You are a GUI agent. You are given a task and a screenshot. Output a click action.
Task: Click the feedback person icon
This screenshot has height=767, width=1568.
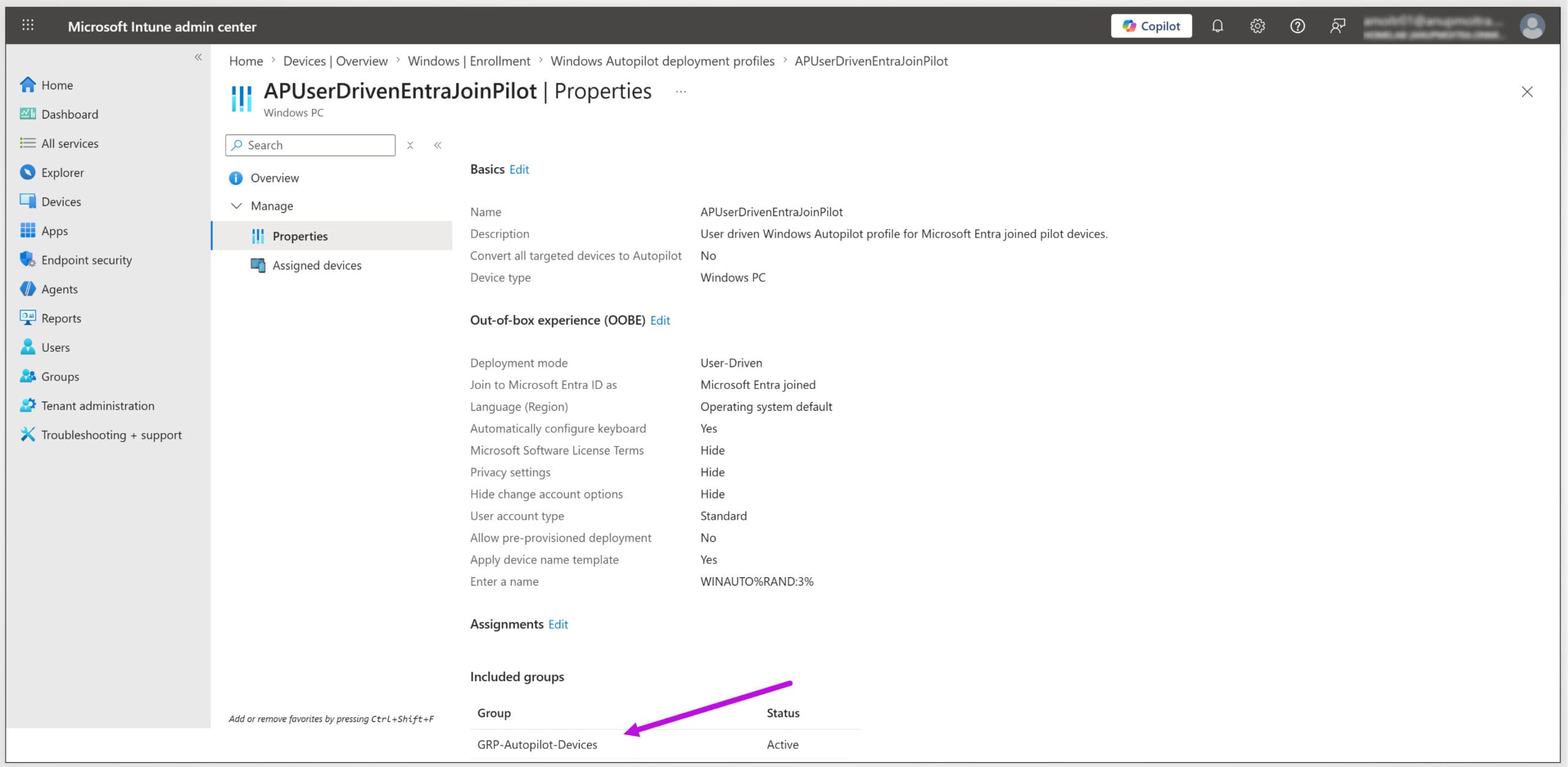click(x=1337, y=26)
